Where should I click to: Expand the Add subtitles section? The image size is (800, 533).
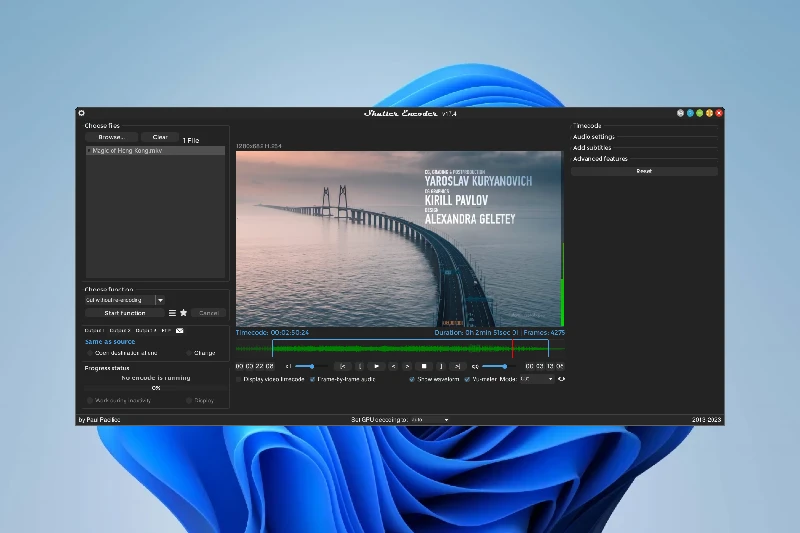(x=592, y=148)
